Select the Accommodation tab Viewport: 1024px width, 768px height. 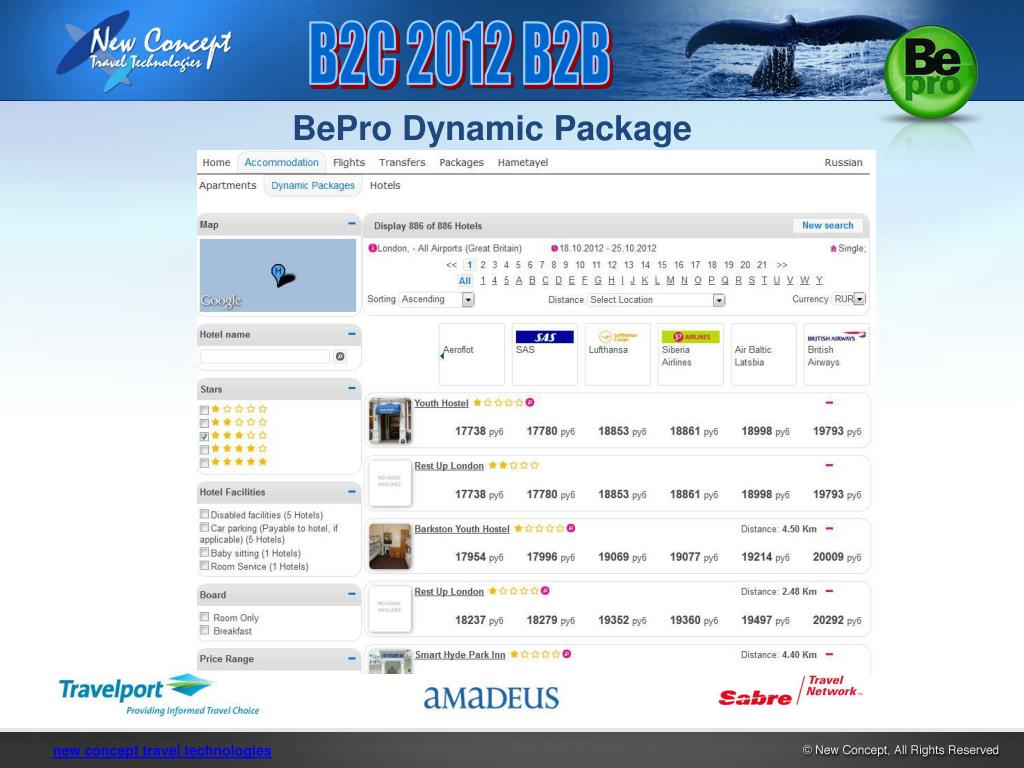[x=281, y=163]
